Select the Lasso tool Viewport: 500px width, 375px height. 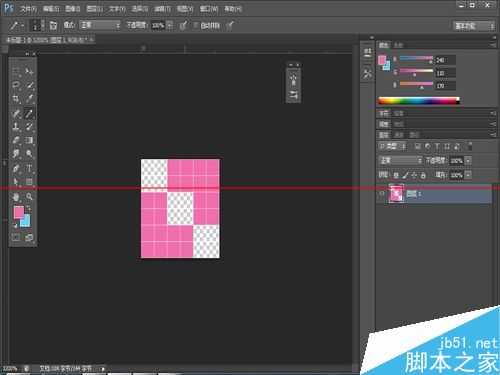click(16, 85)
